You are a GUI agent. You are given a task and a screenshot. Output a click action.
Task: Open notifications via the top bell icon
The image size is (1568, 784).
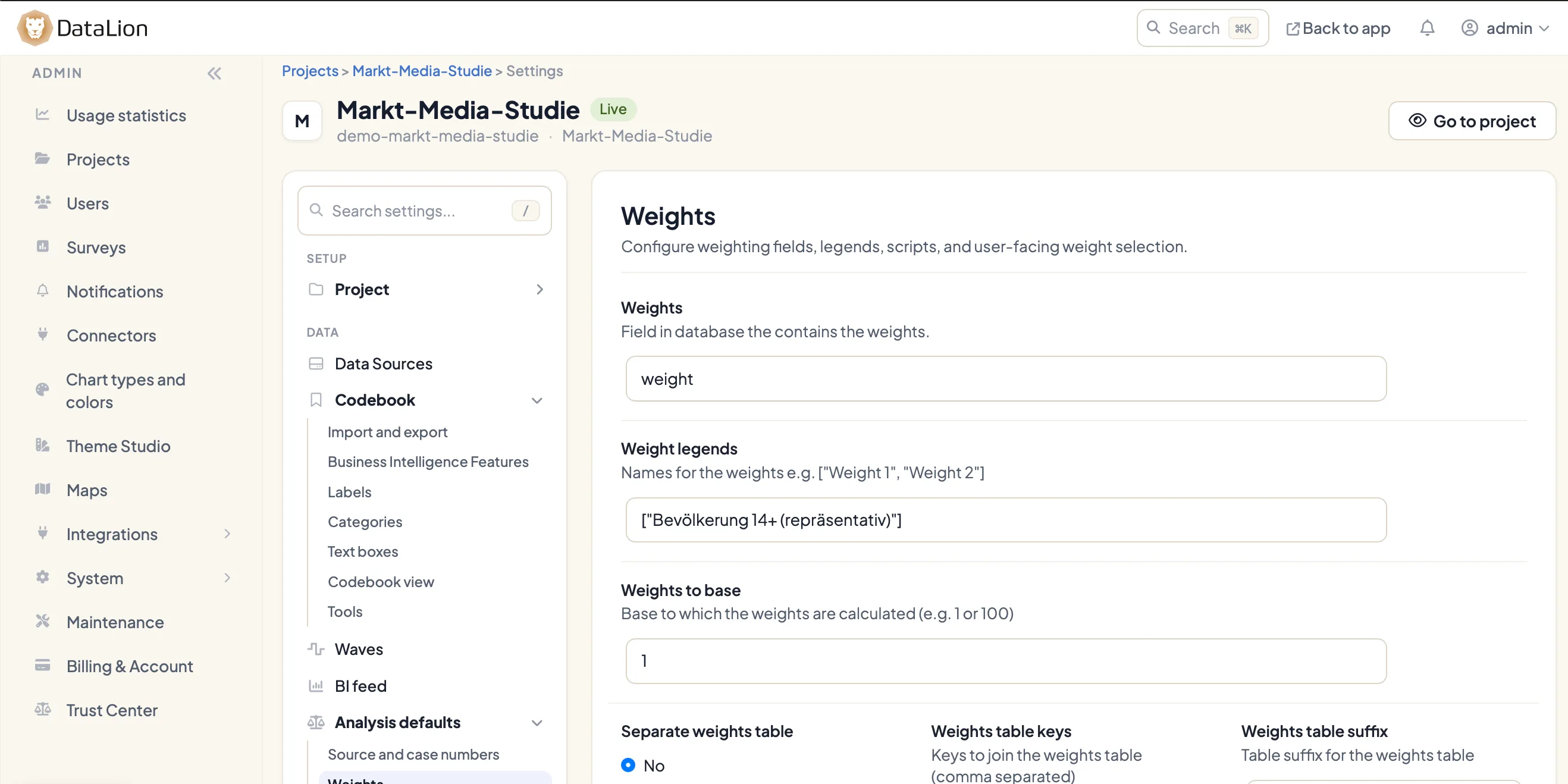[1428, 28]
